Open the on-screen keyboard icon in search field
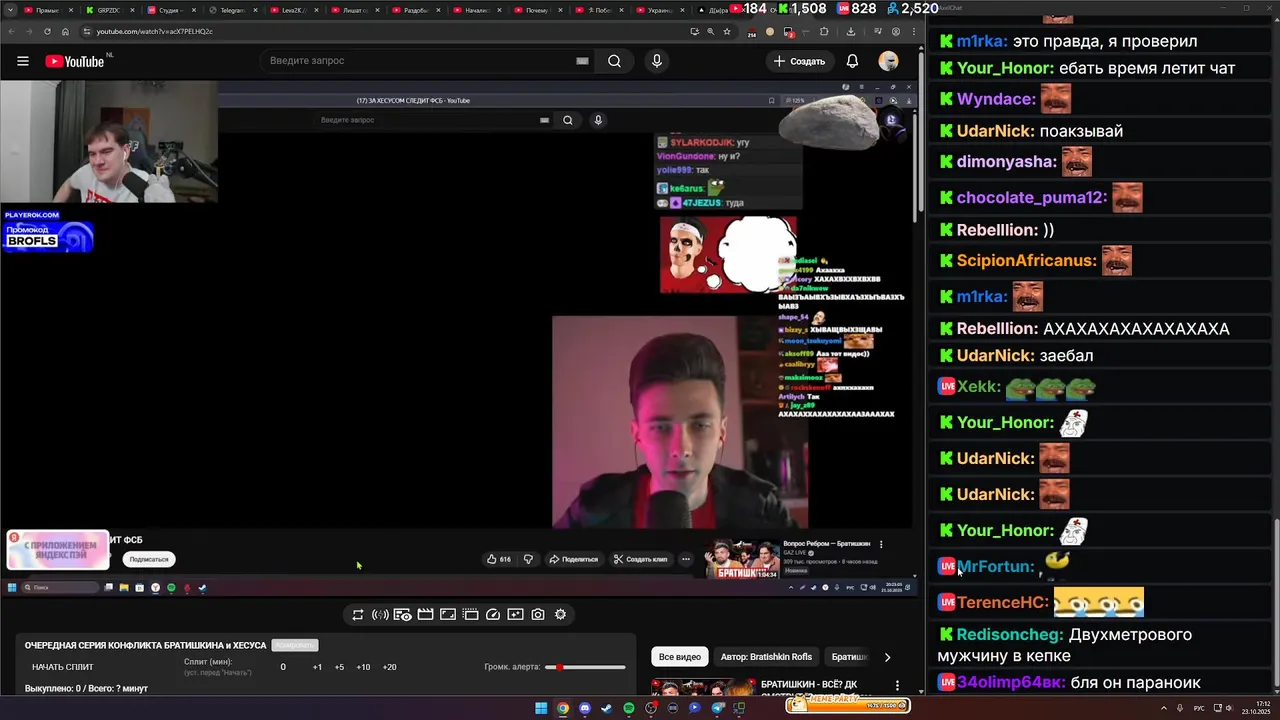The height and width of the screenshot is (720, 1280). (x=582, y=61)
